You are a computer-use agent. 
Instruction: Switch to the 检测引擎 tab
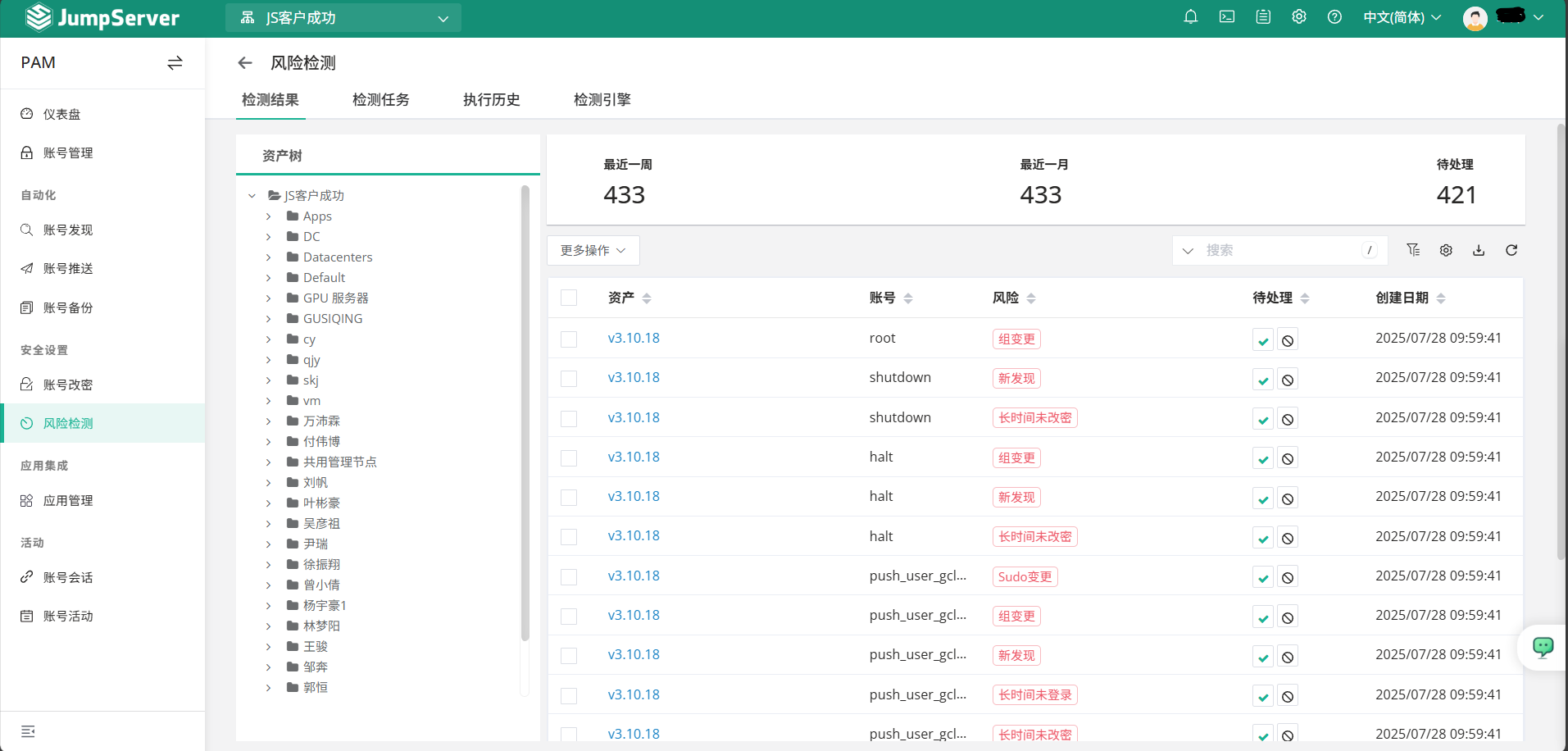(602, 99)
